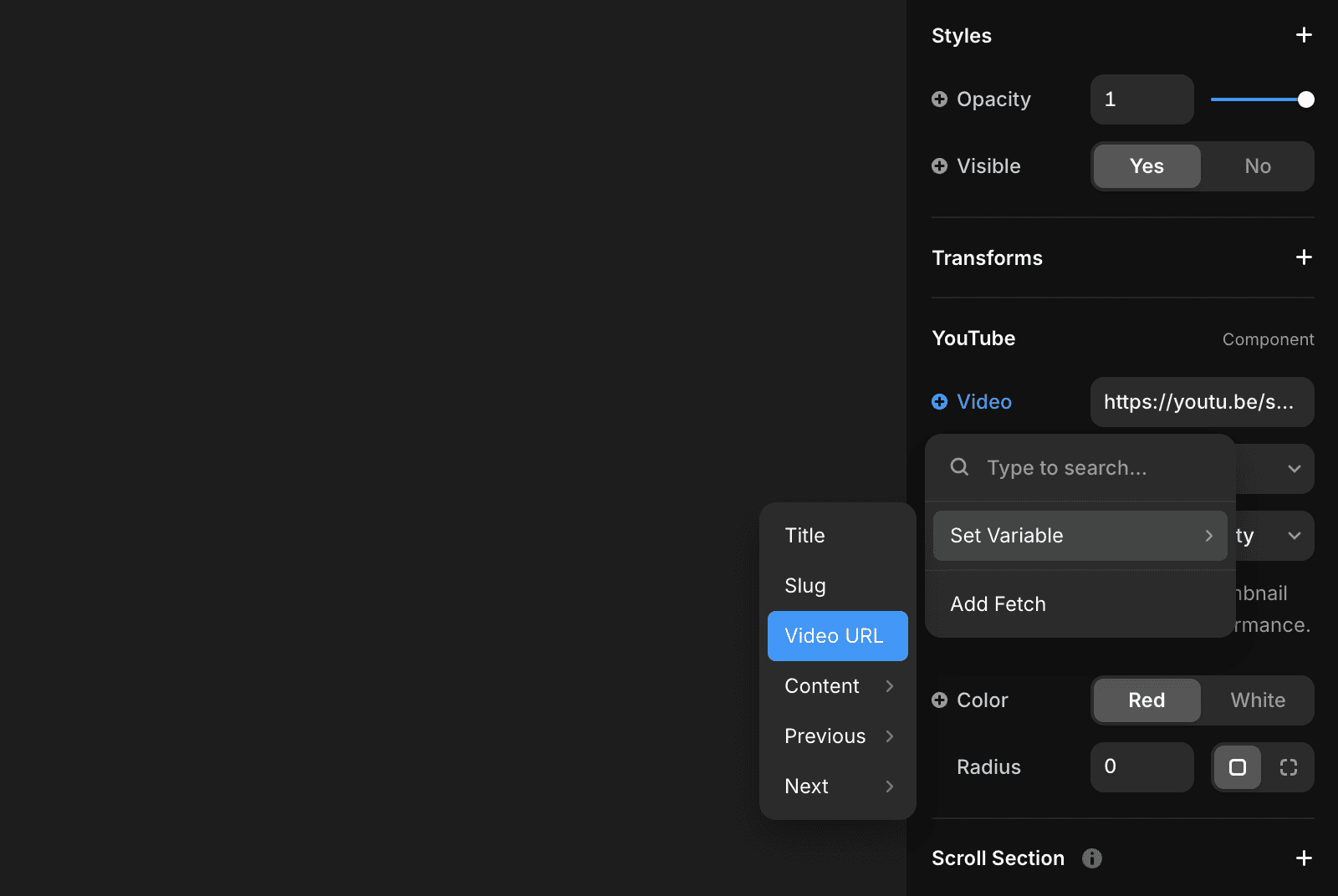The image size is (1338, 896).
Task: Click the YouTube video URL input field
Action: tap(1202, 402)
